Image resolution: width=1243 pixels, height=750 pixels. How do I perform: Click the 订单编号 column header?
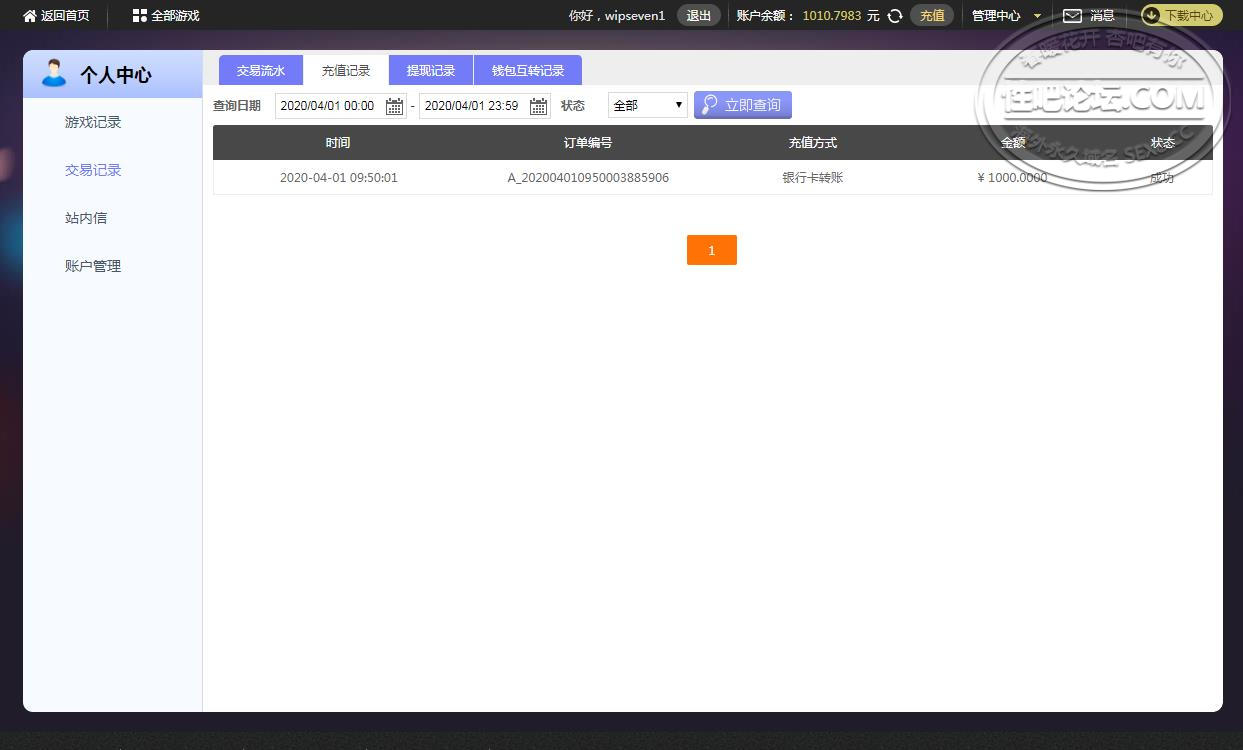pyautogui.click(x=588, y=143)
